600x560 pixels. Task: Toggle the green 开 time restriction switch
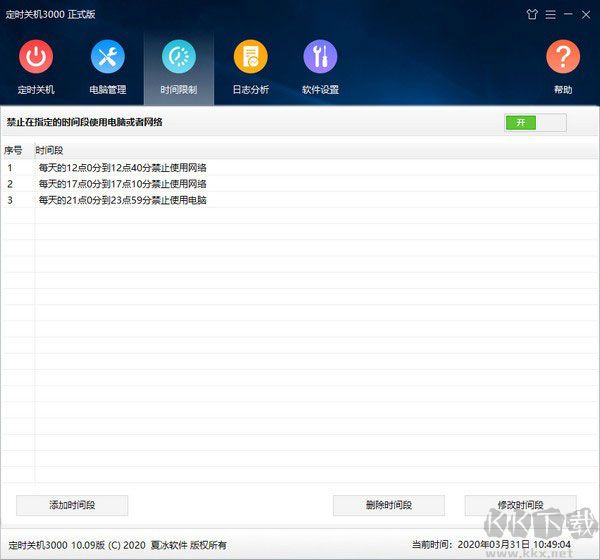pos(535,122)
